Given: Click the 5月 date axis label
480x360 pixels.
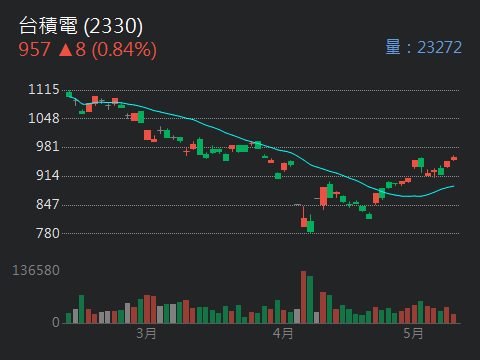Looking at the screenshot, I should point(413,333).
